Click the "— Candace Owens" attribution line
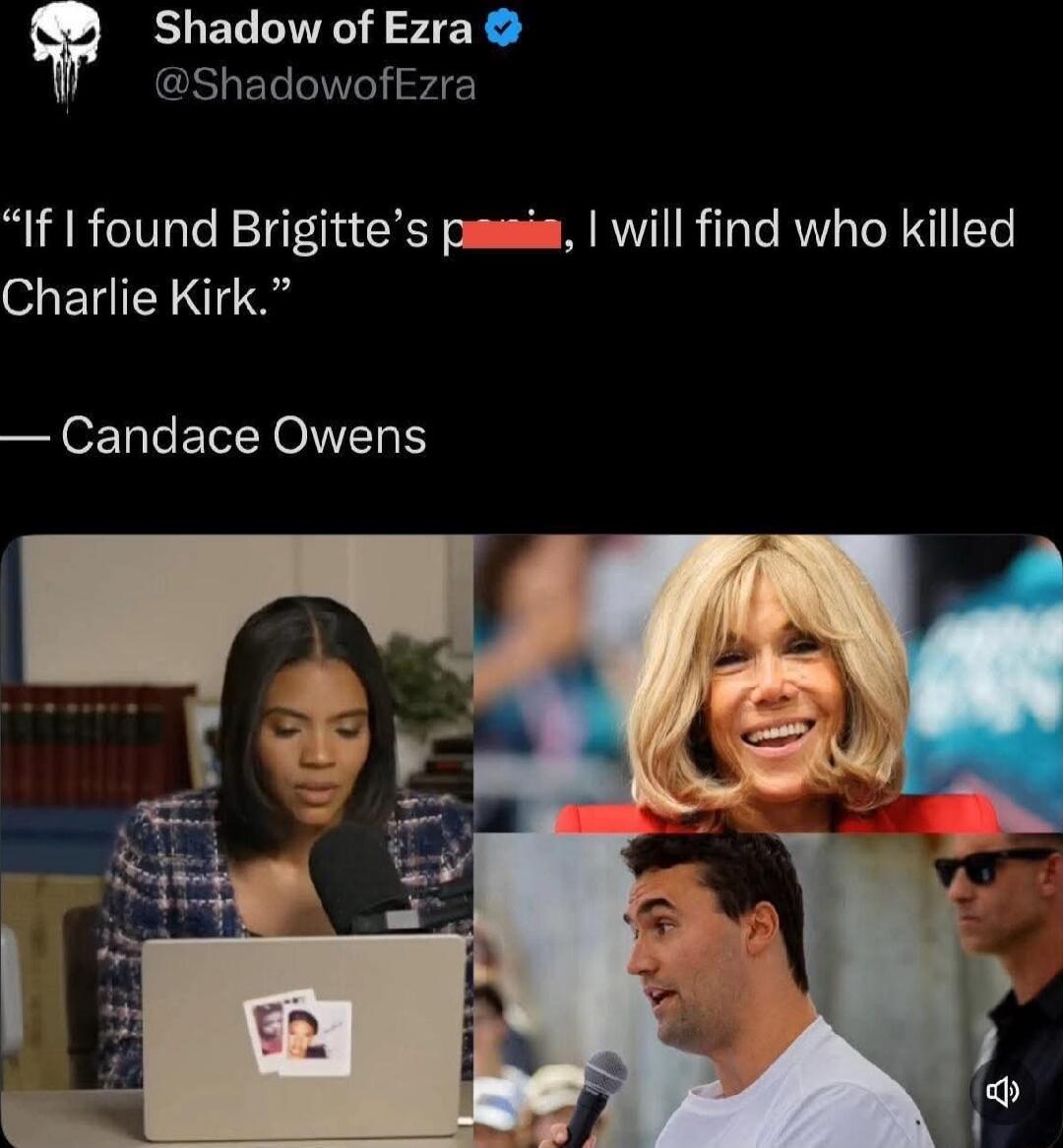Image resolution: width=1063 pixels, height=1148 pixels. [213, 436]
